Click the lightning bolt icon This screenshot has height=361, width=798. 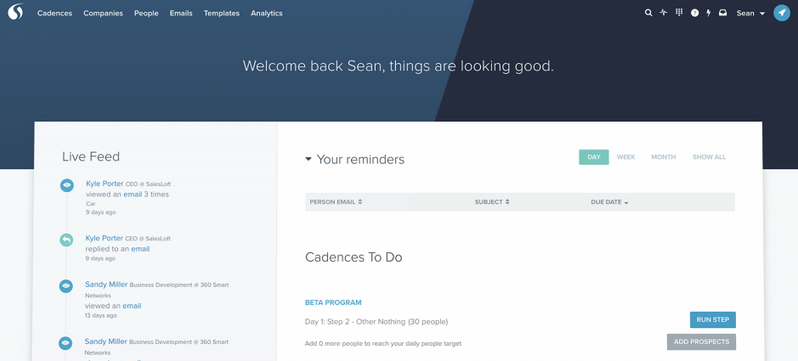708,13
